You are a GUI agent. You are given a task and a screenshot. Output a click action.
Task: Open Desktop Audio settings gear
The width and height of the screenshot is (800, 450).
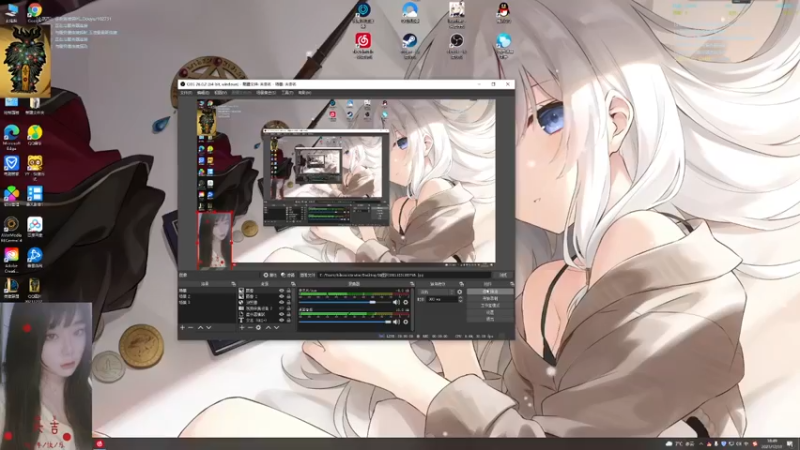pyautogui.click(x=406, y=322)
